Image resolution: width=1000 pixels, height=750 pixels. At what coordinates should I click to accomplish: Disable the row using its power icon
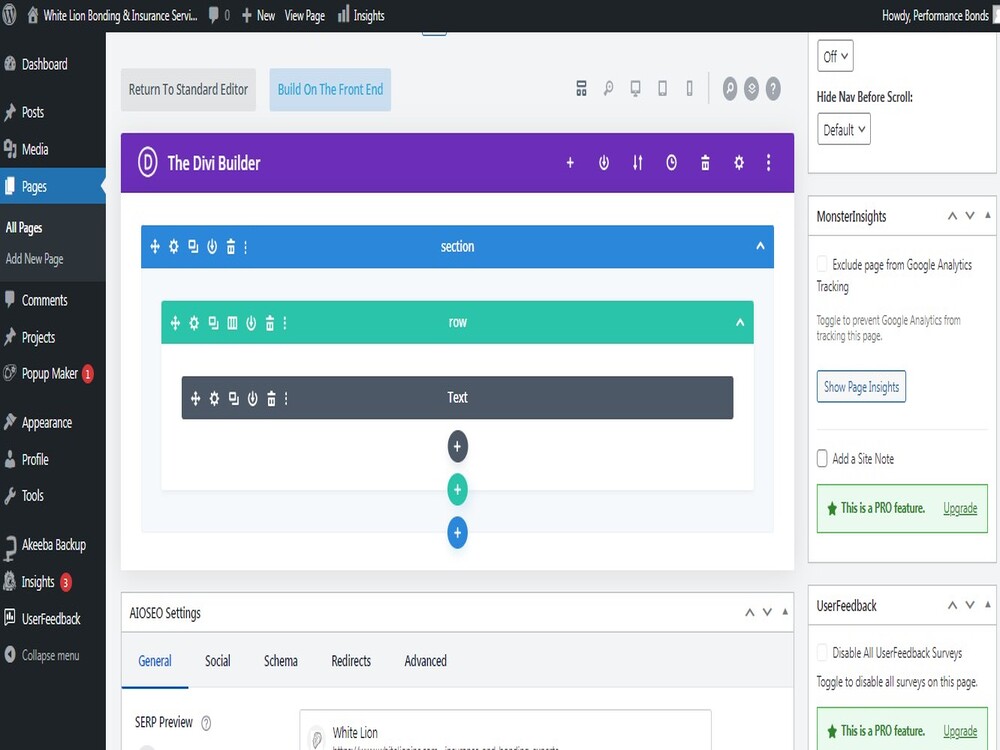(251, 322)
